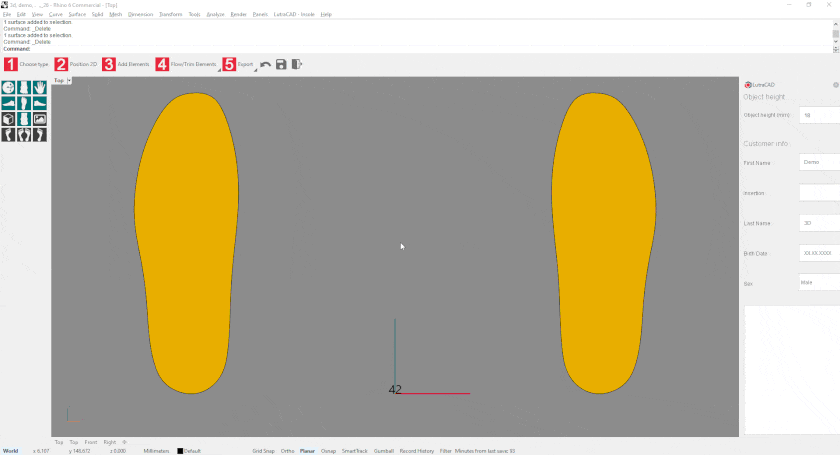Click the Default layer black color swatch
The image size is (840, 455).
(180, 451)
